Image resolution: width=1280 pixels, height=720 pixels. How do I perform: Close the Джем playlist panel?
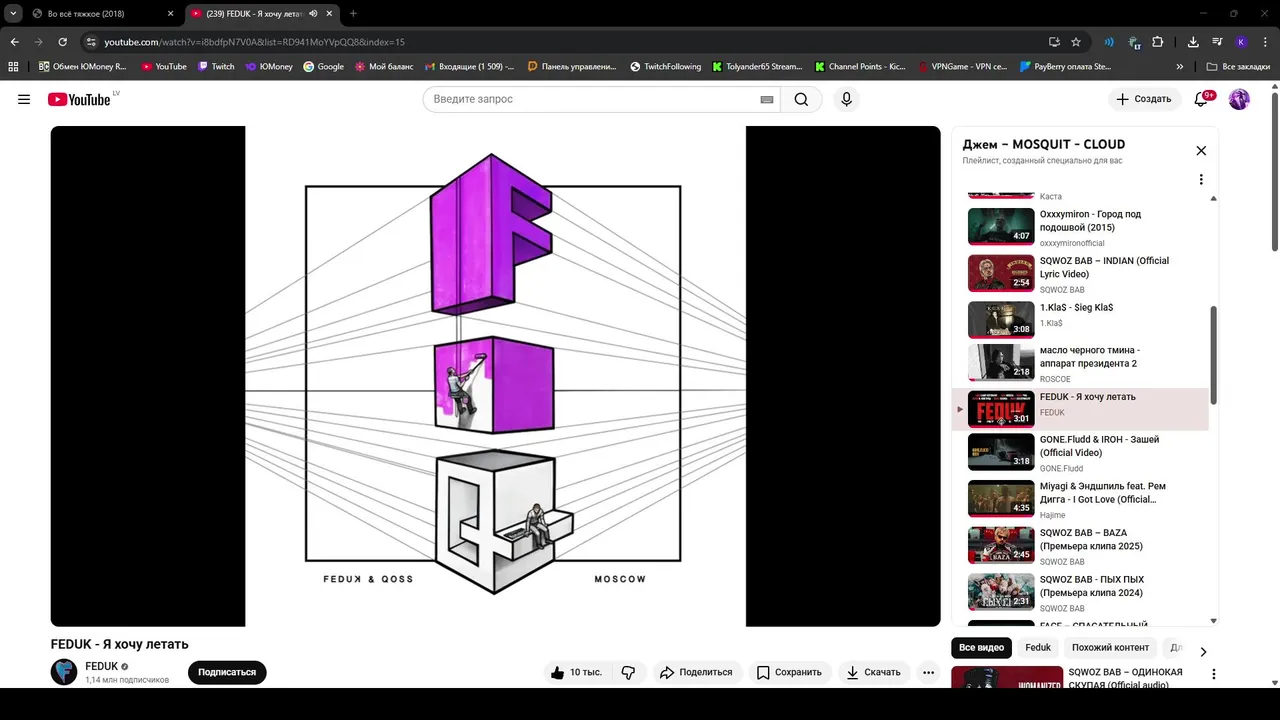[1201, 151]
